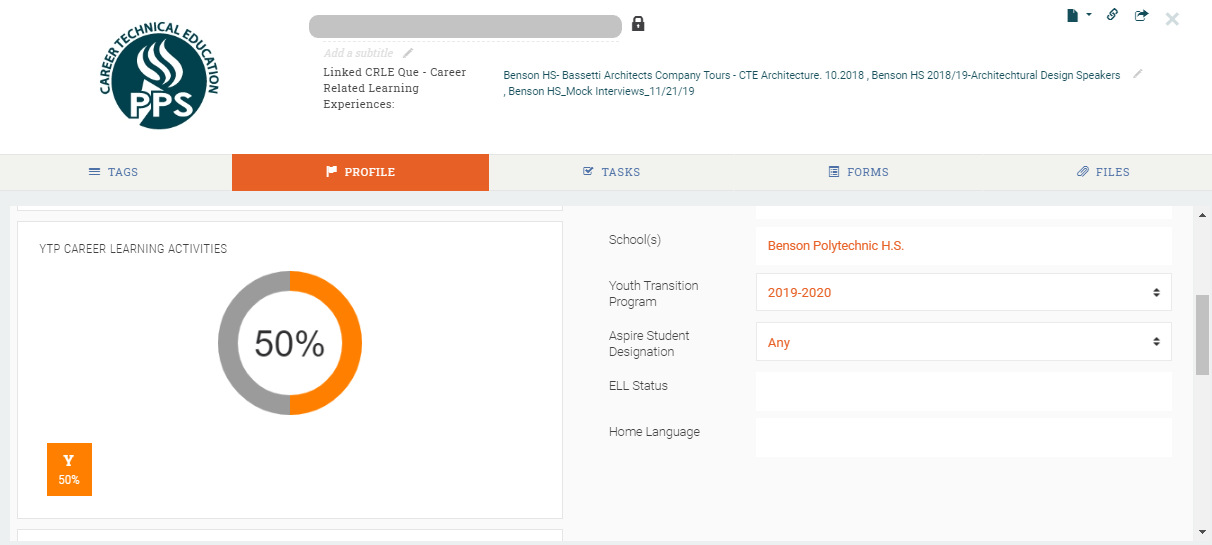Open the Benson HS Bassetti Architects Company Tours link
The height and width of the screenshot is (545, 1212).
coord(680,75)
